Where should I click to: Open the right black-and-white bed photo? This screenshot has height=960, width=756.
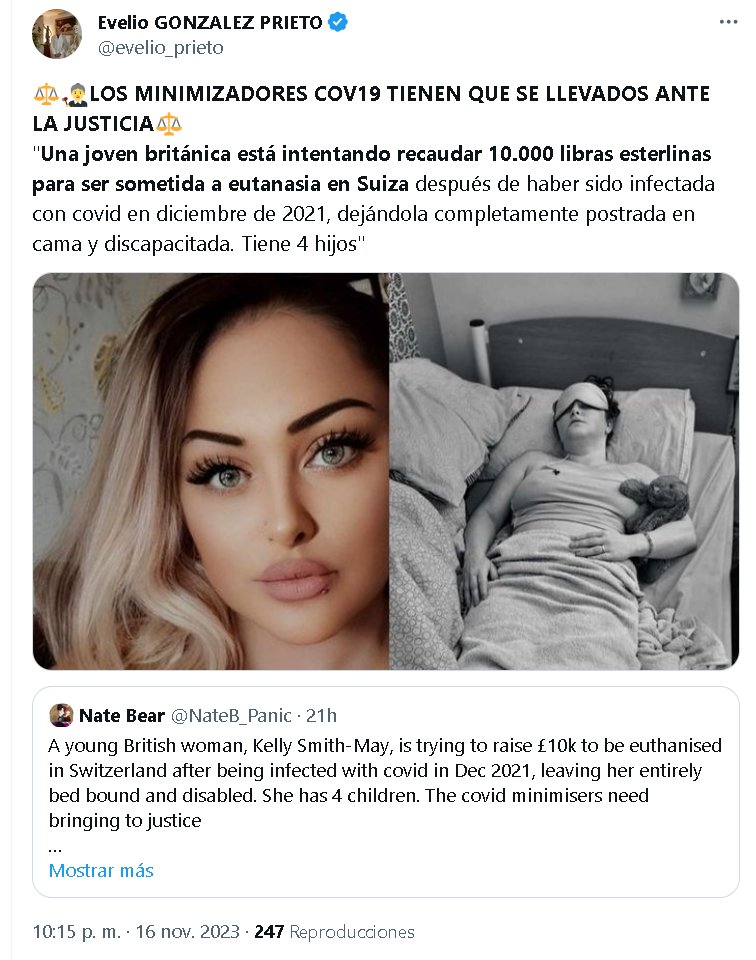[x=564, y=471]
